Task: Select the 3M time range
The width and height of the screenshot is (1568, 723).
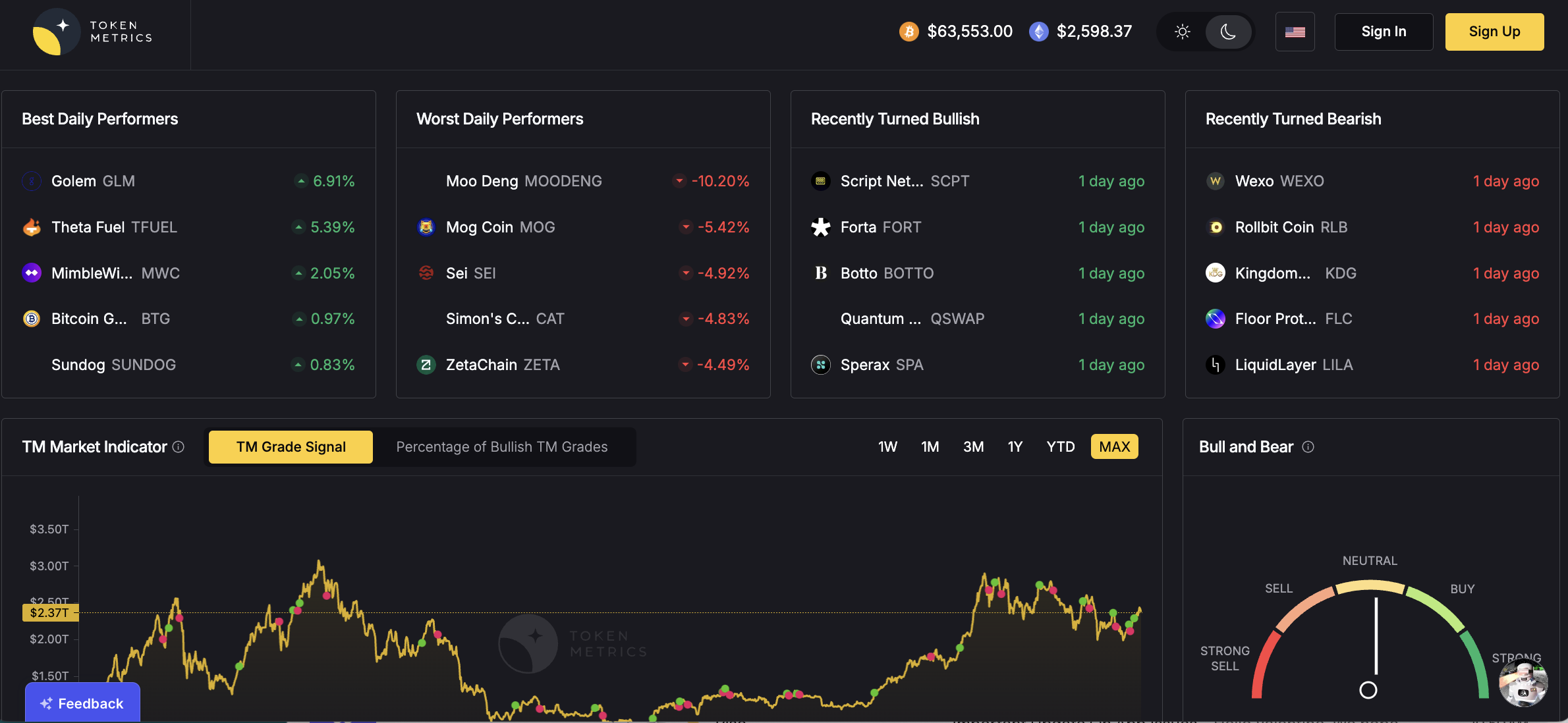Action: click(973, 447)
